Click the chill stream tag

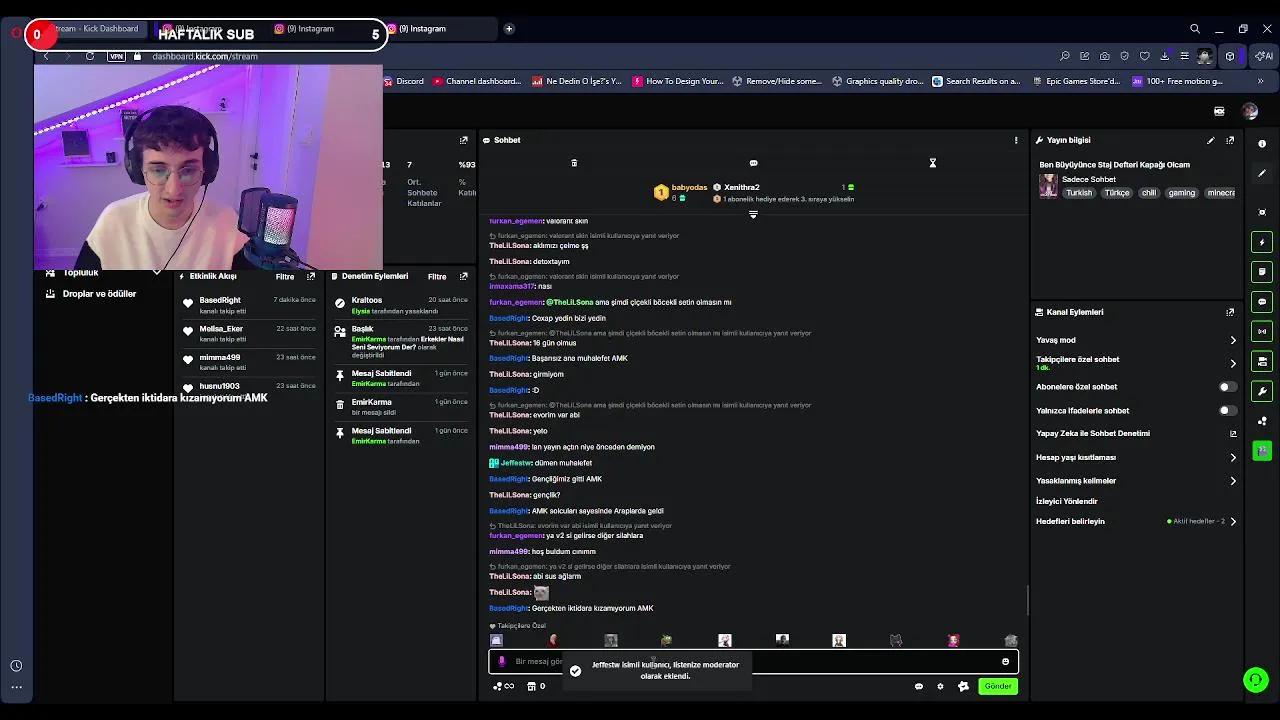(x=1148, y=193)
